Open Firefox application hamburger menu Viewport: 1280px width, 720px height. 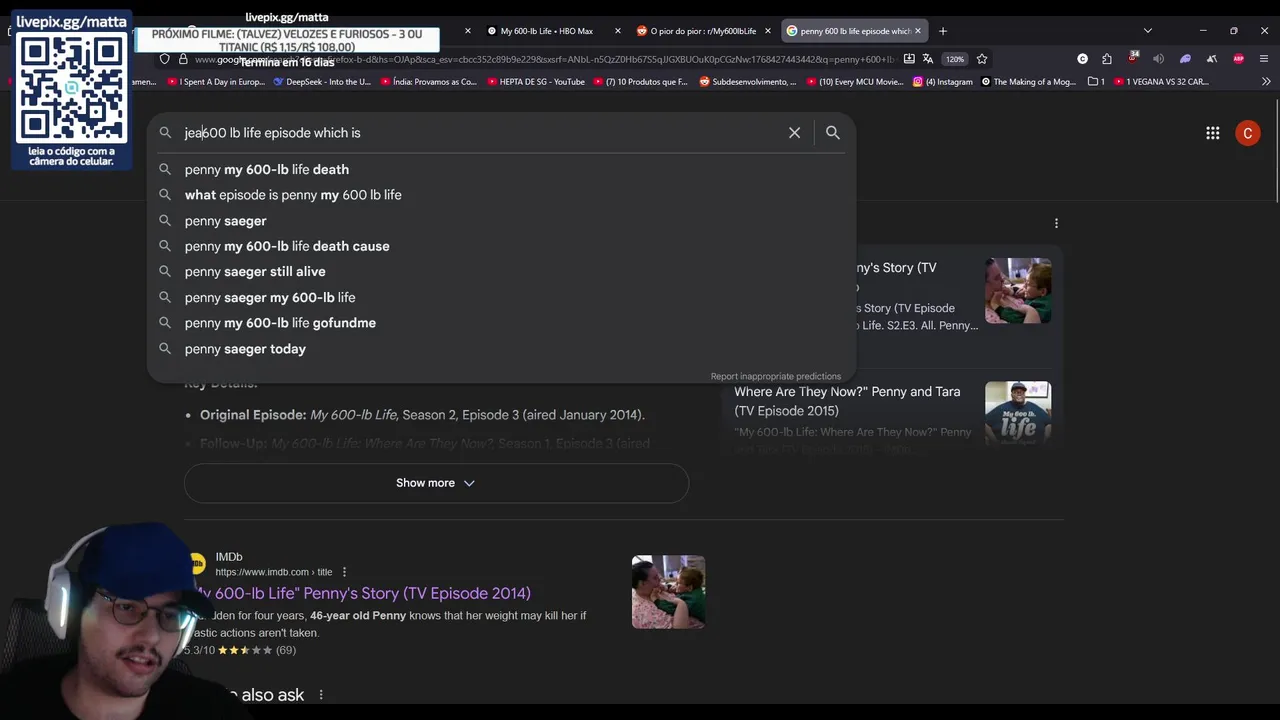1264,59
